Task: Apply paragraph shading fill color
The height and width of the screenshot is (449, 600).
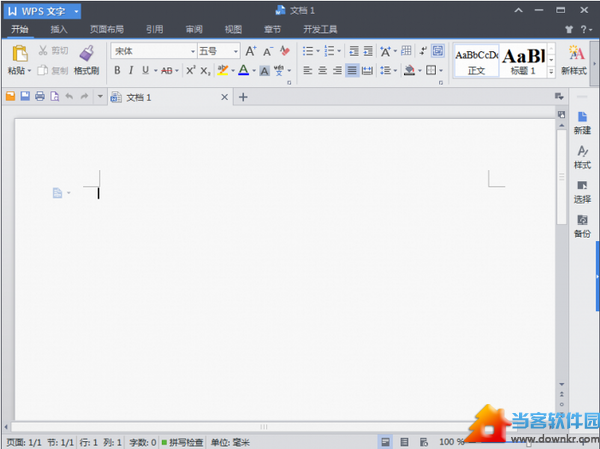Action: tap(410, 70)
